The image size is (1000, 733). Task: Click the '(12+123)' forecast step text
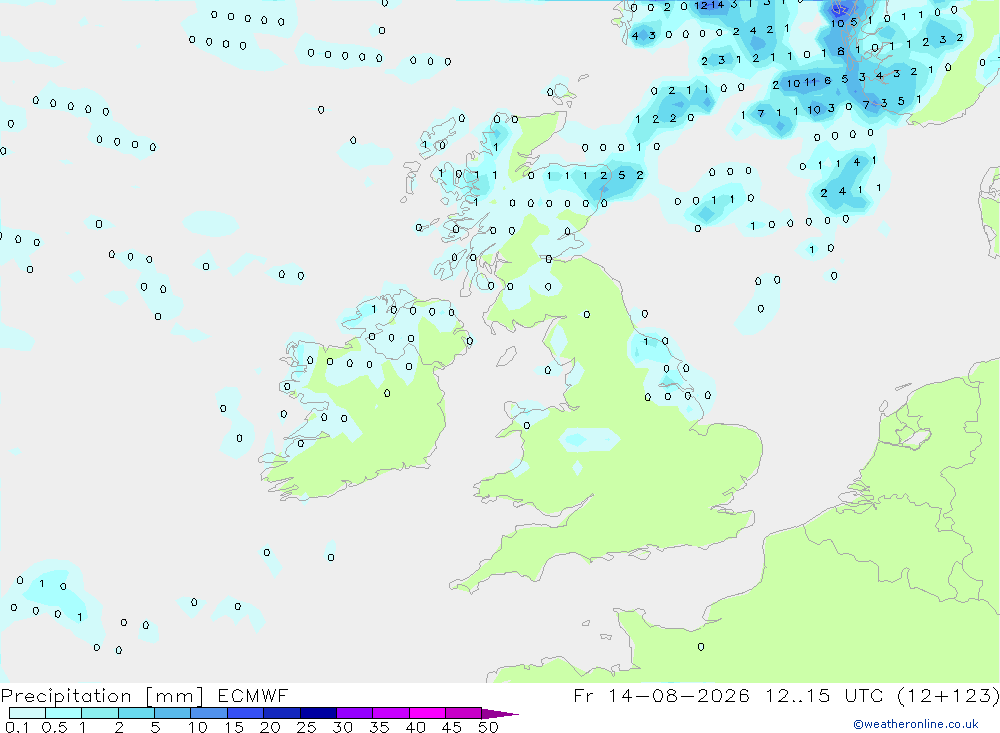click(x=948, y=695)
